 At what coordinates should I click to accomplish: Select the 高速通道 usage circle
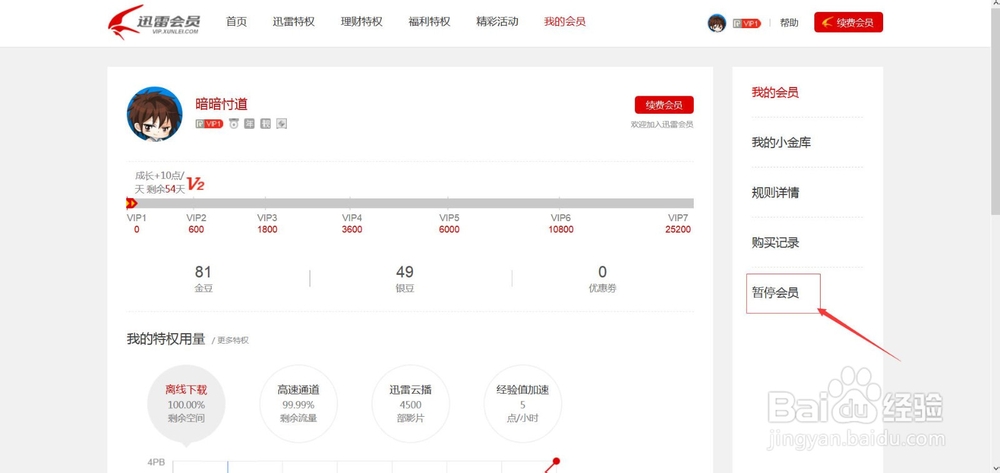pyautogui.click(x=298, y=404)
